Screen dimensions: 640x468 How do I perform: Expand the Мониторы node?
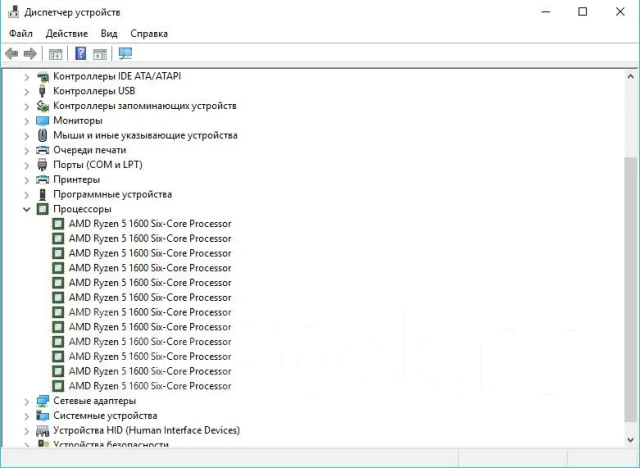27,121
